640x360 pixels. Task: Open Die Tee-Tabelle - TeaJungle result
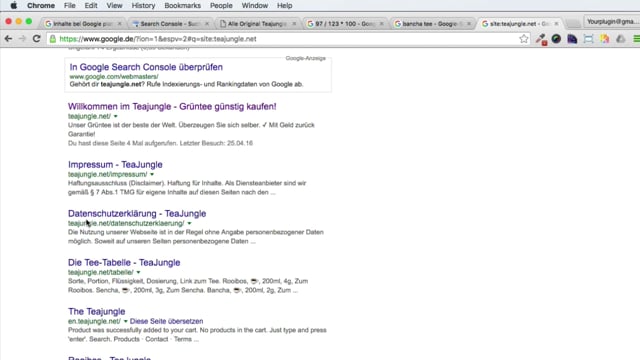[124, 262]
